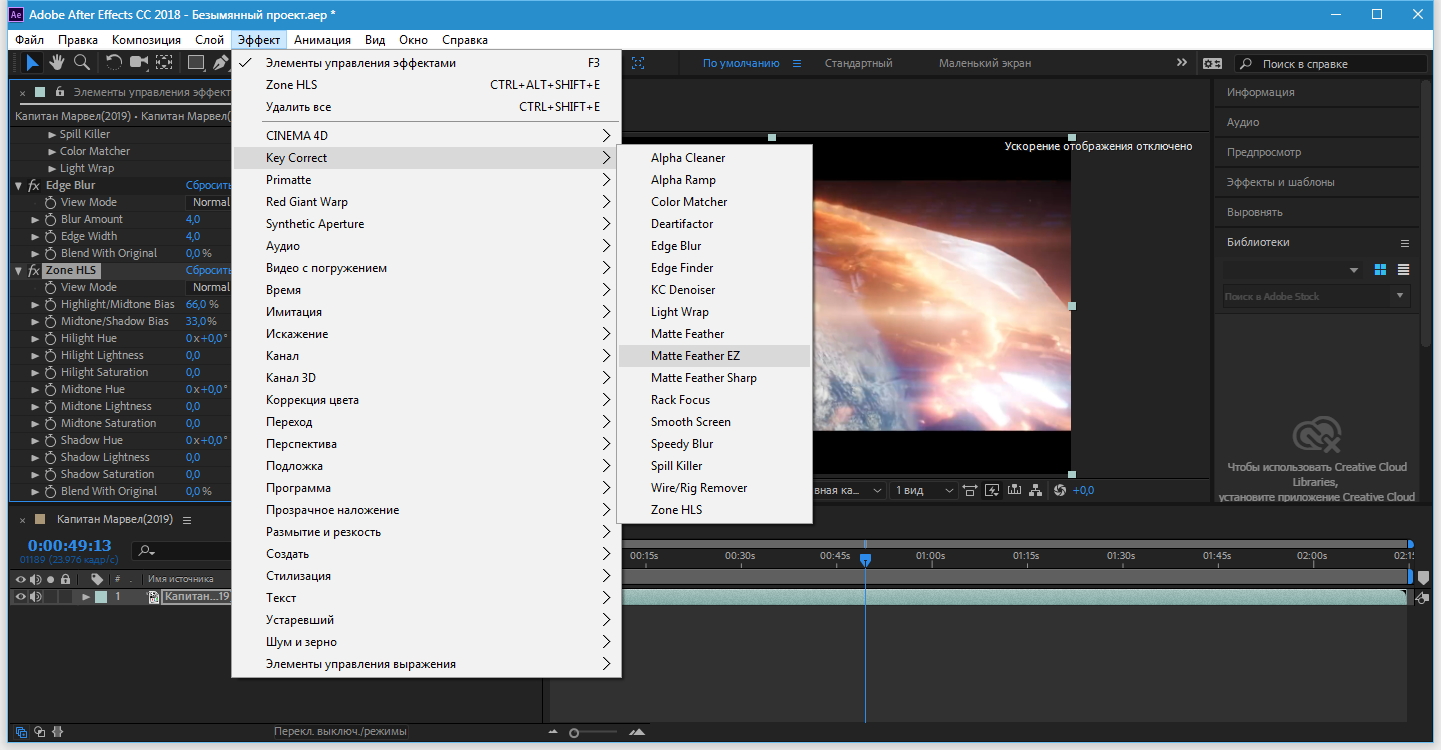Choose Wire/Rig Remover effect
This screenshot has height=750, width=1441.
pos(714,488)
